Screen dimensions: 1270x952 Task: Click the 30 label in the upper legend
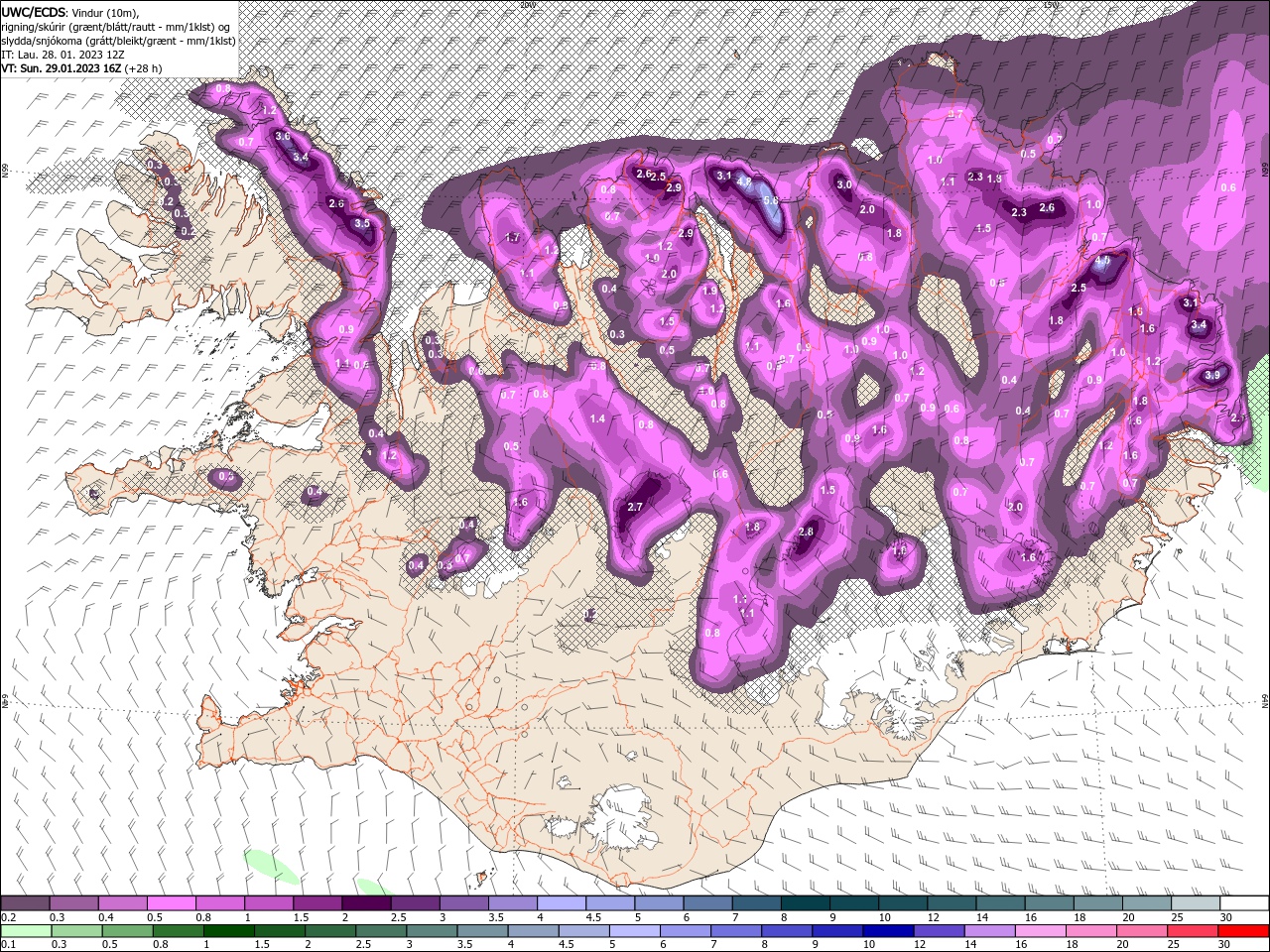(x=1225, y=917)
